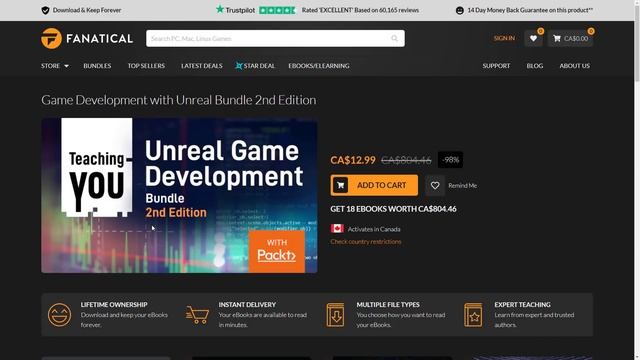This screenshot has height=360, width=640.
Task: Click the Expert Teaching star book icon
Action: click(473, 315)
